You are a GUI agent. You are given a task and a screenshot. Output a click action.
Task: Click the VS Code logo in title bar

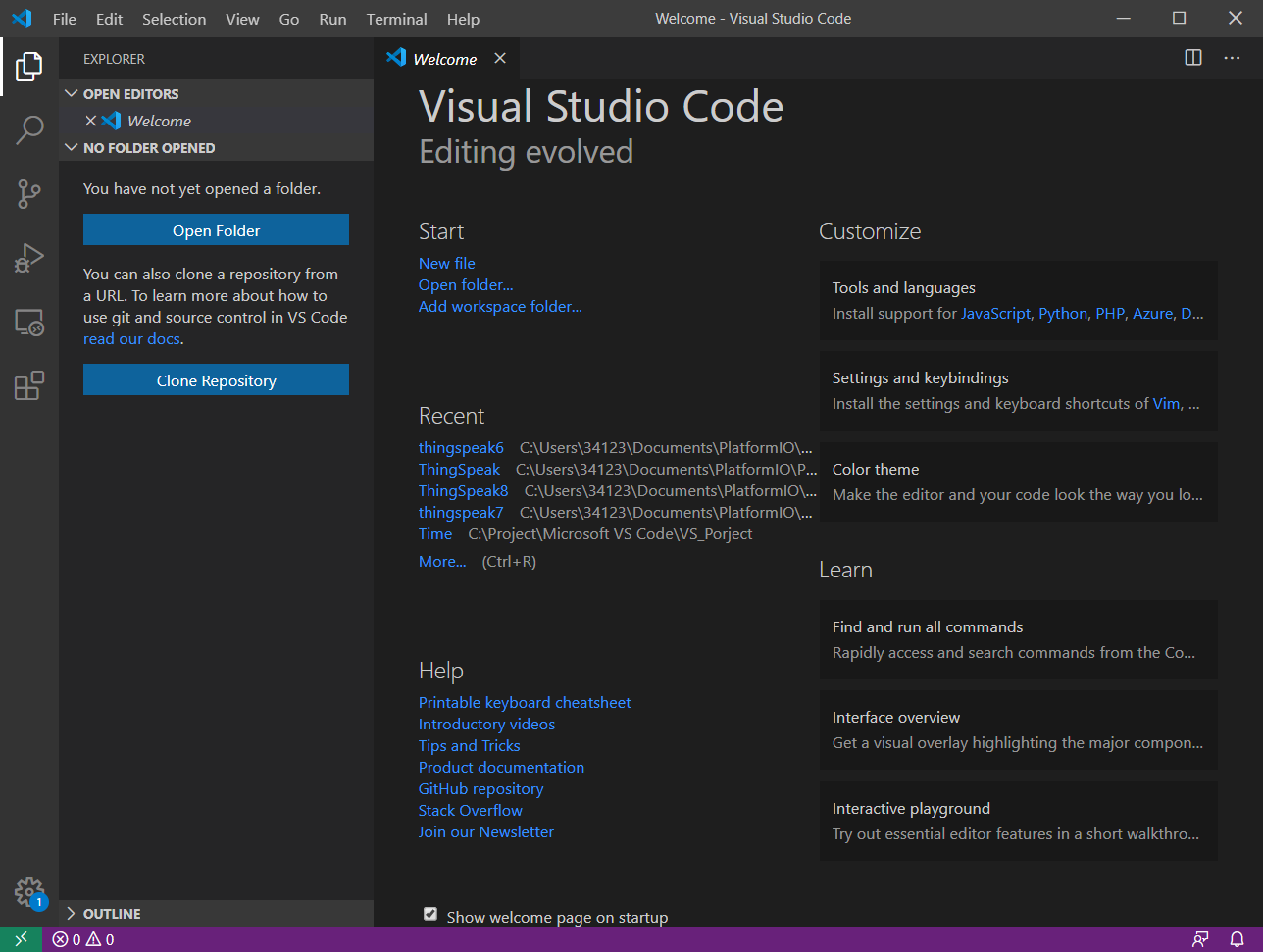21,18
